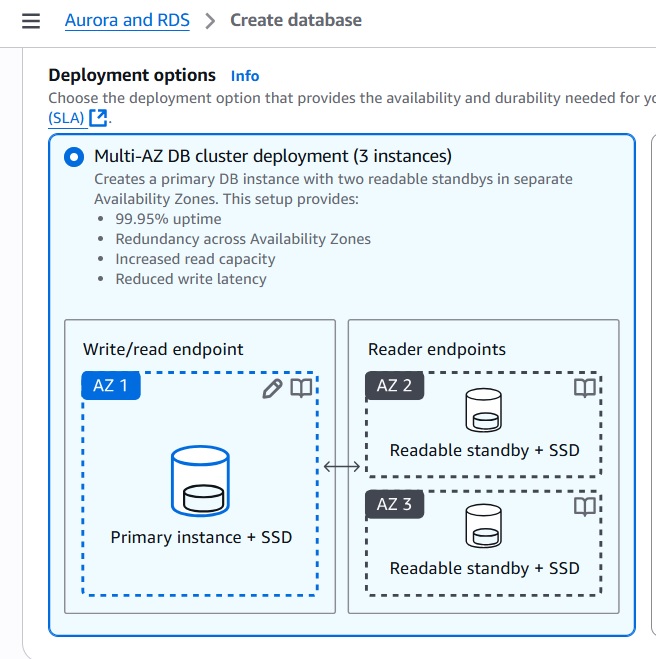Click the Create database breadcrumb text
Screen dimensions: 656x659
point(296,20)
